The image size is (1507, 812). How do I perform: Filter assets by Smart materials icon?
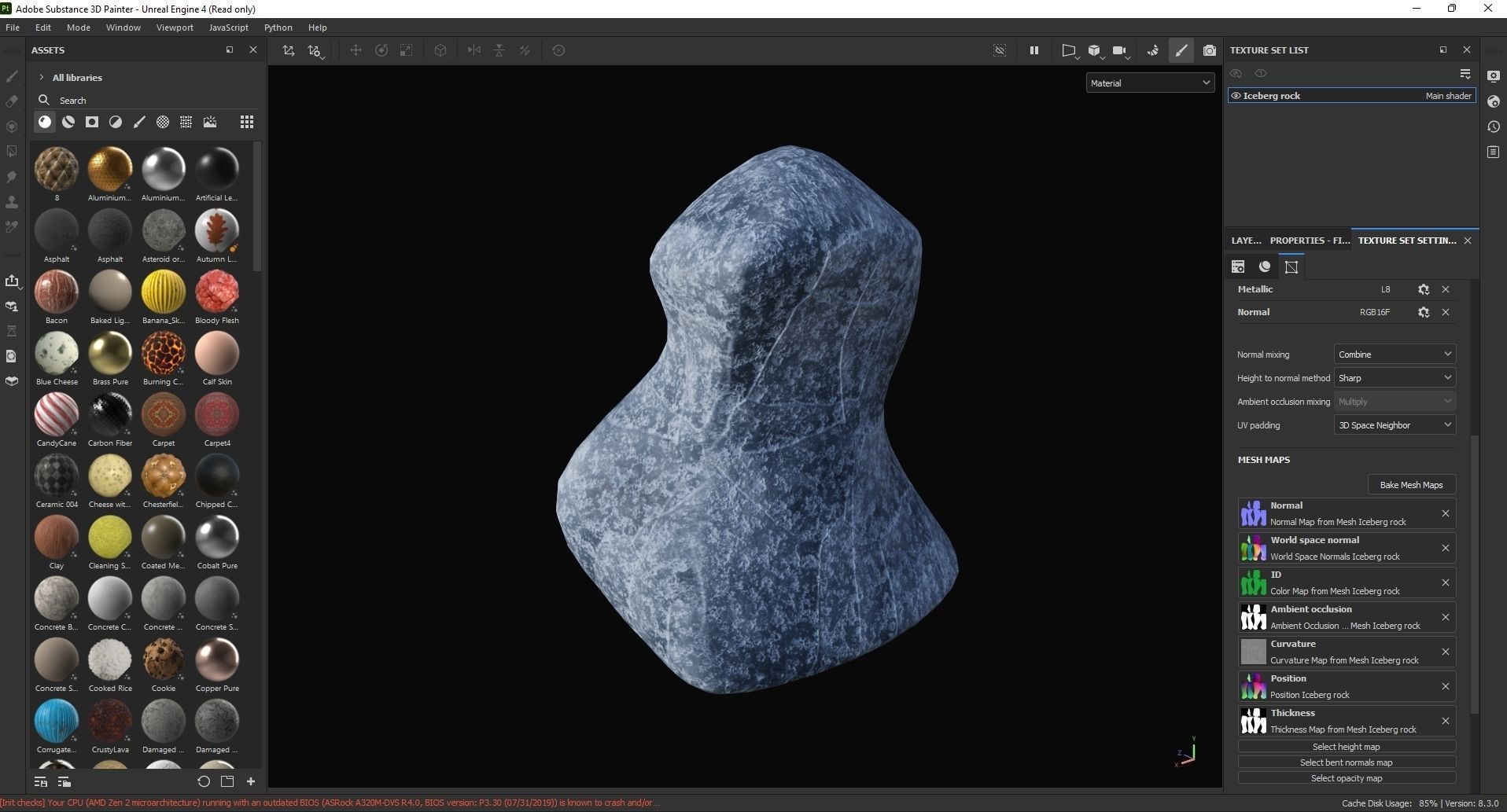tap(68, 122)
